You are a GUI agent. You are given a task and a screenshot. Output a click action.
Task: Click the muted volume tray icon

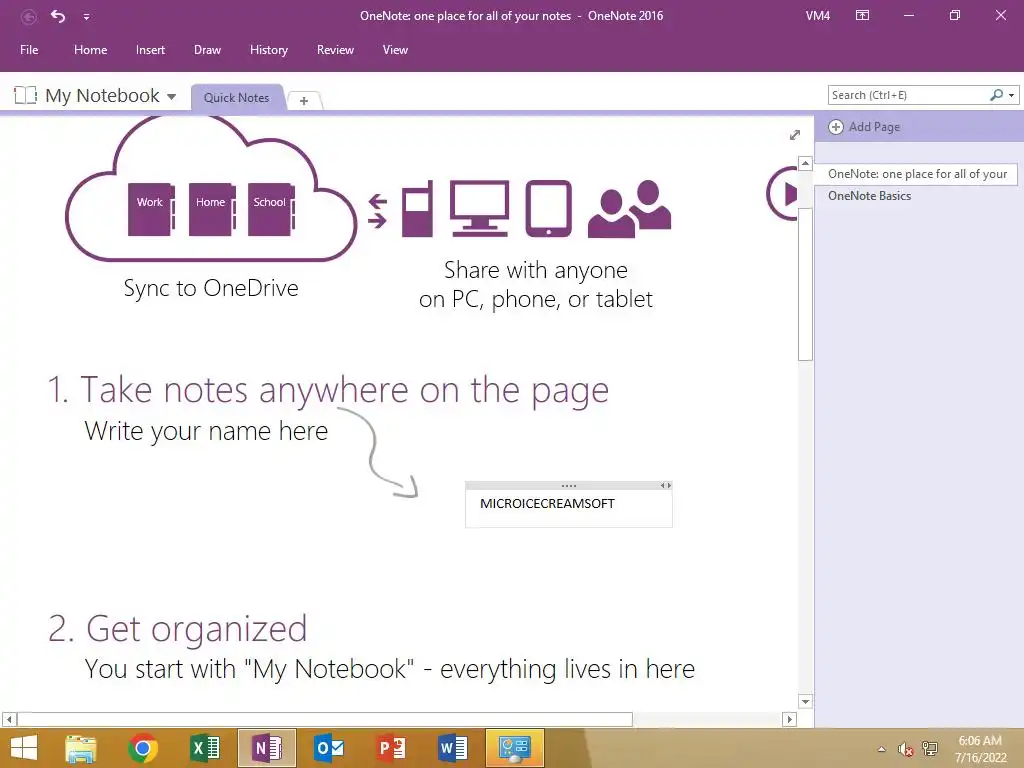905,749
